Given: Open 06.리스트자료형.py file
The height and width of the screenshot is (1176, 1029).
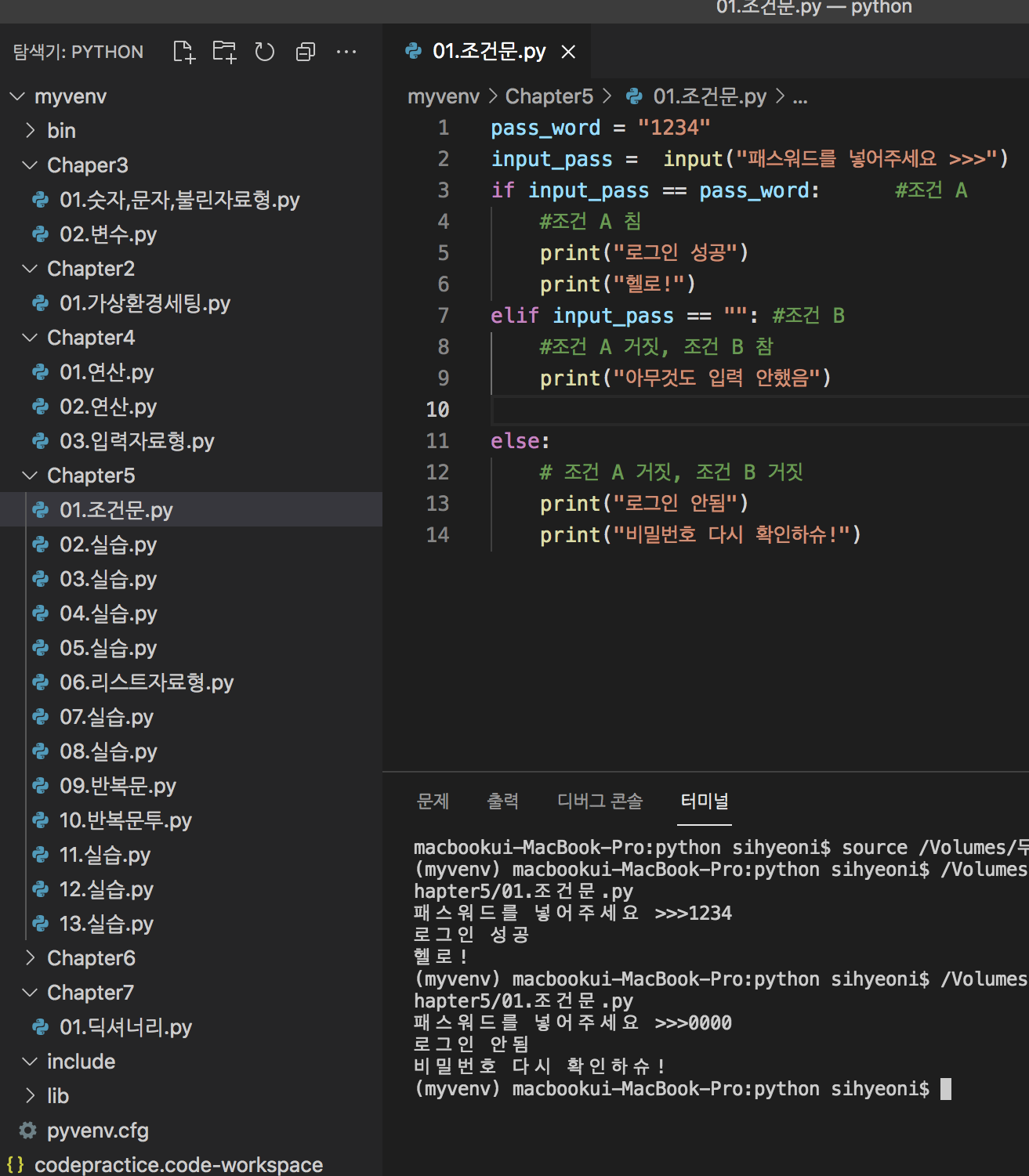Looking at the screenshot, I should tap(191, 682).
